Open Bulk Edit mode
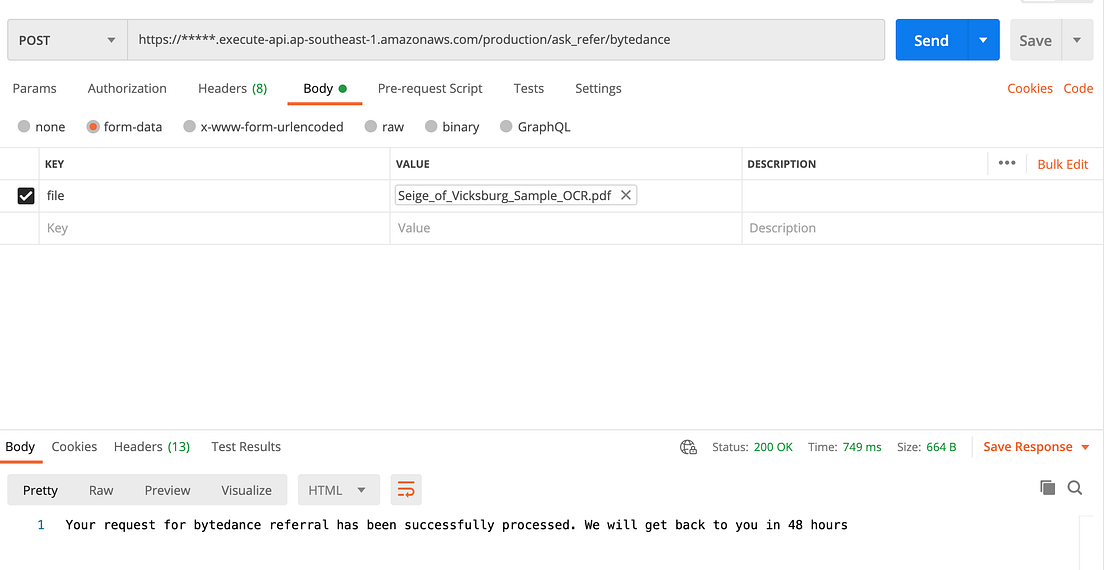Viewport: 1104px width, 570px height. [1062, 164]
